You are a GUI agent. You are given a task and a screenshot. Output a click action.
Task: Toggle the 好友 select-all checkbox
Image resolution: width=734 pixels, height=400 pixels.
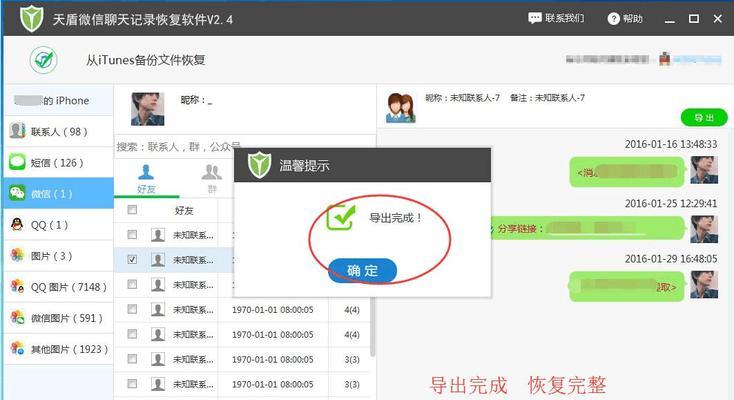(x=132, y=210)
